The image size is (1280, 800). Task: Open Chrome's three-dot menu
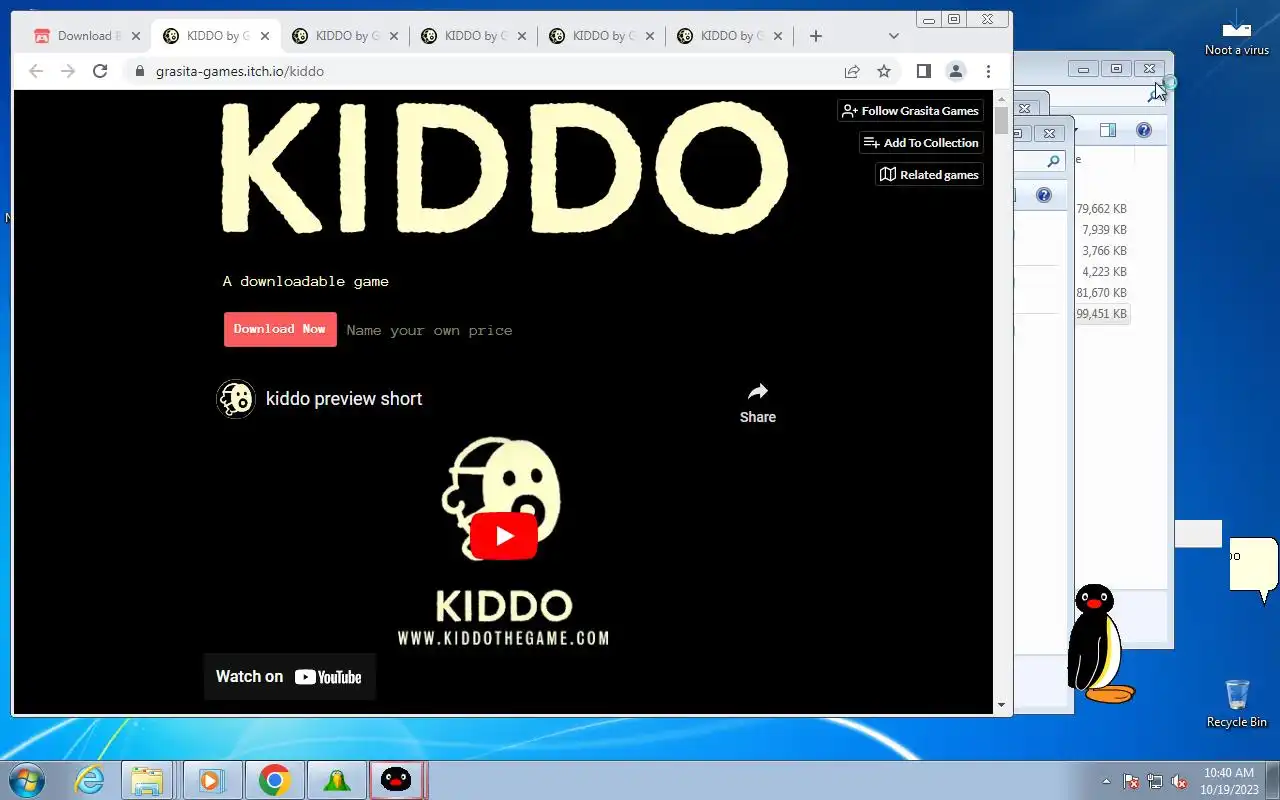coord(988,71)
